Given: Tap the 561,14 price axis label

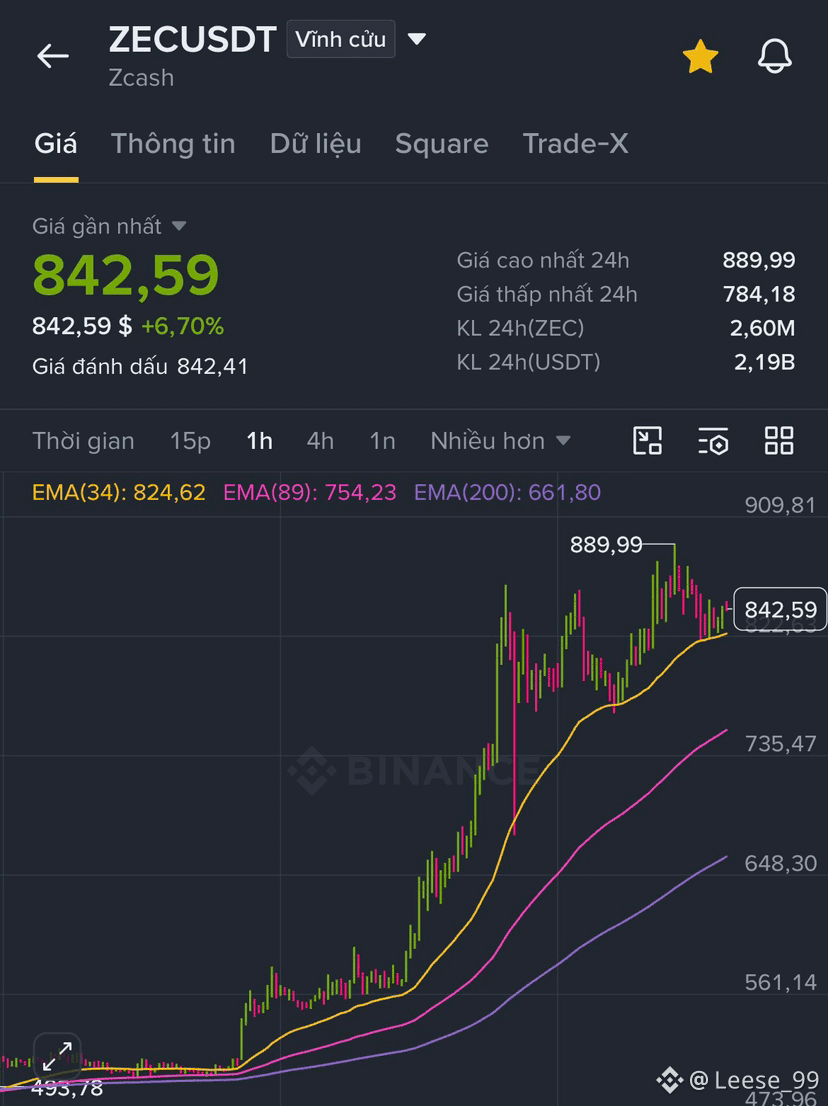Looking at the screenshot, I should 780,982.
